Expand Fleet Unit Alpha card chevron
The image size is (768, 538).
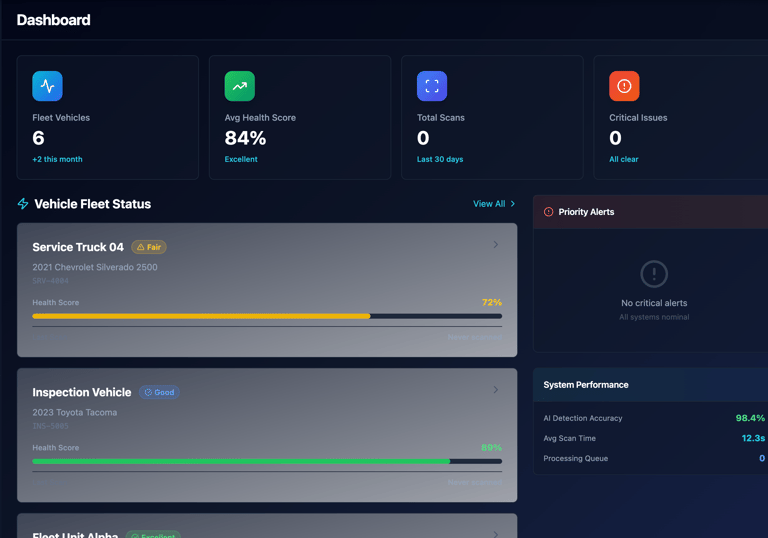pyautogui.click(x=496, y=534)
